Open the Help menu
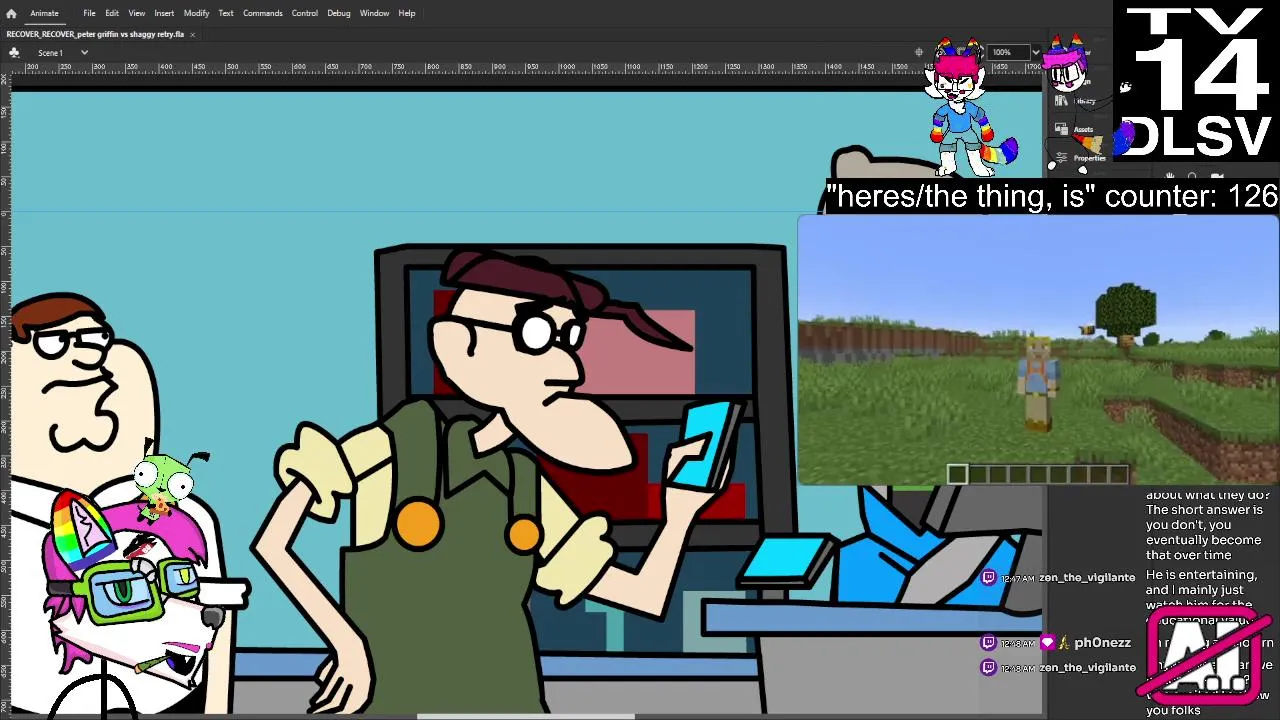 [407, 13]
